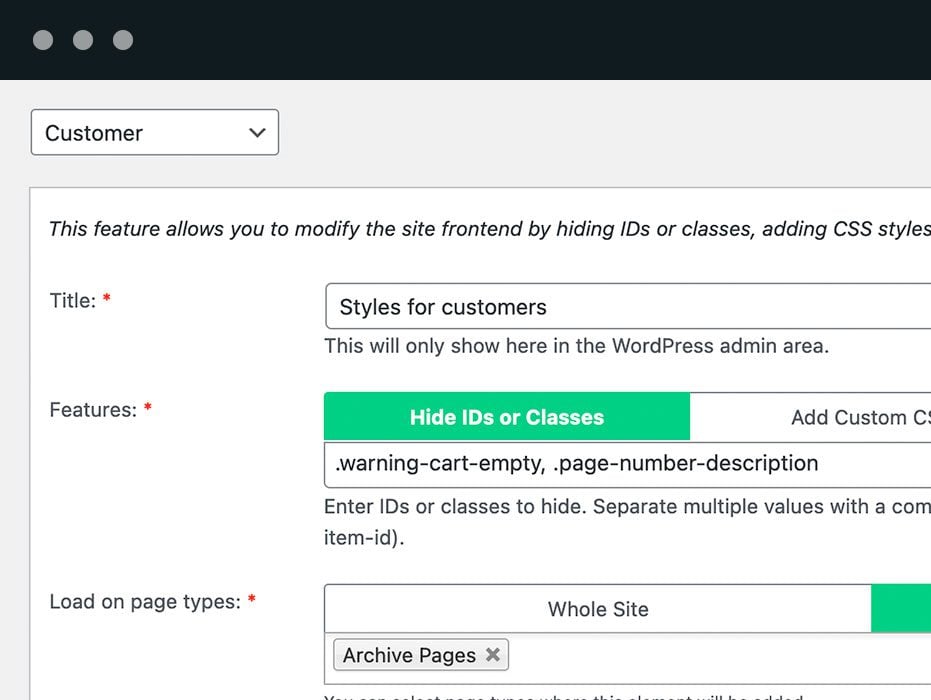Click the Load on page types label
Viewport: 931px width, 700px height.
(144, 602)
